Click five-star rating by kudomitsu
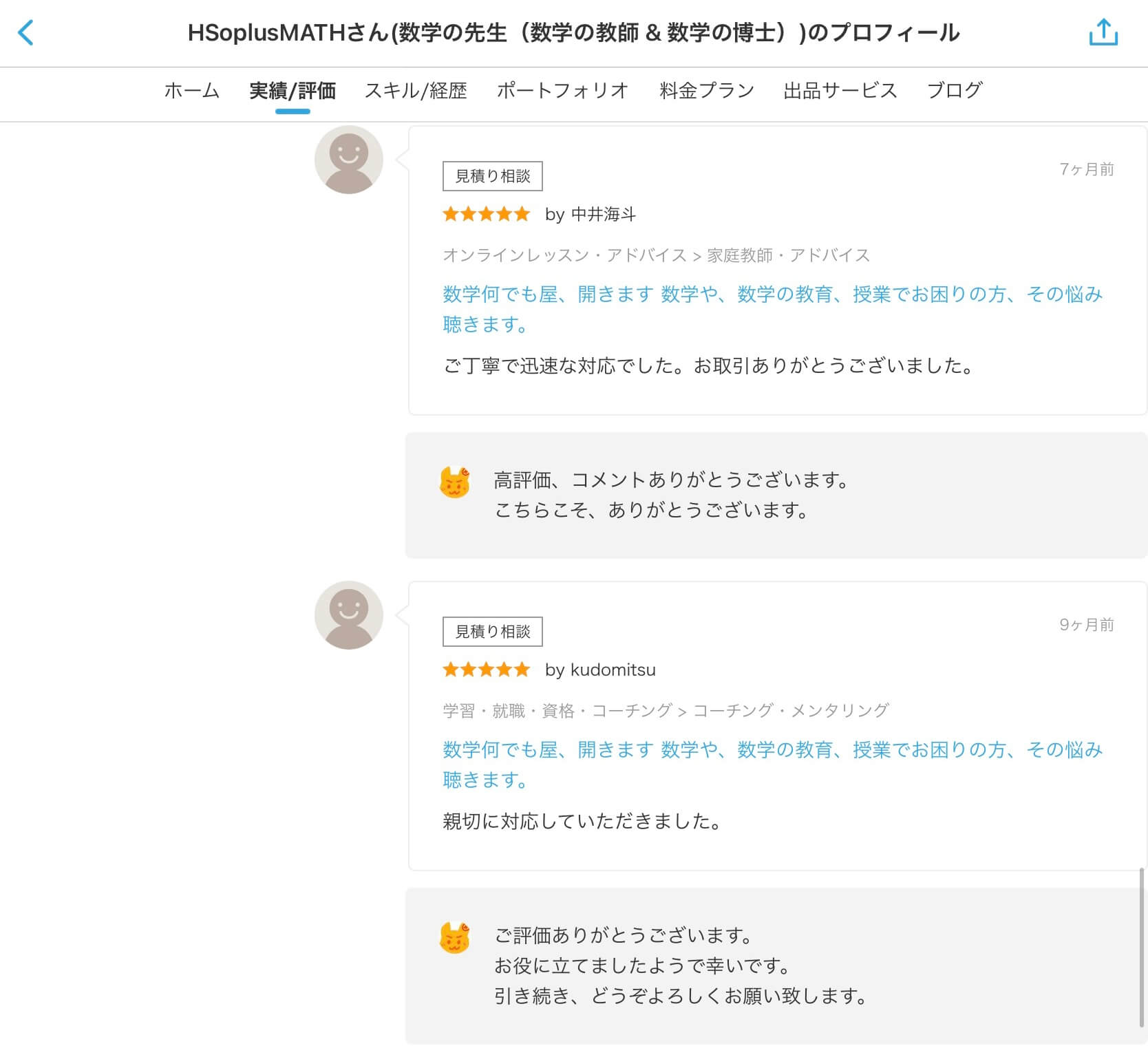The width and height of the screenshot is (1148, 1048). click(x=486, y=670)
